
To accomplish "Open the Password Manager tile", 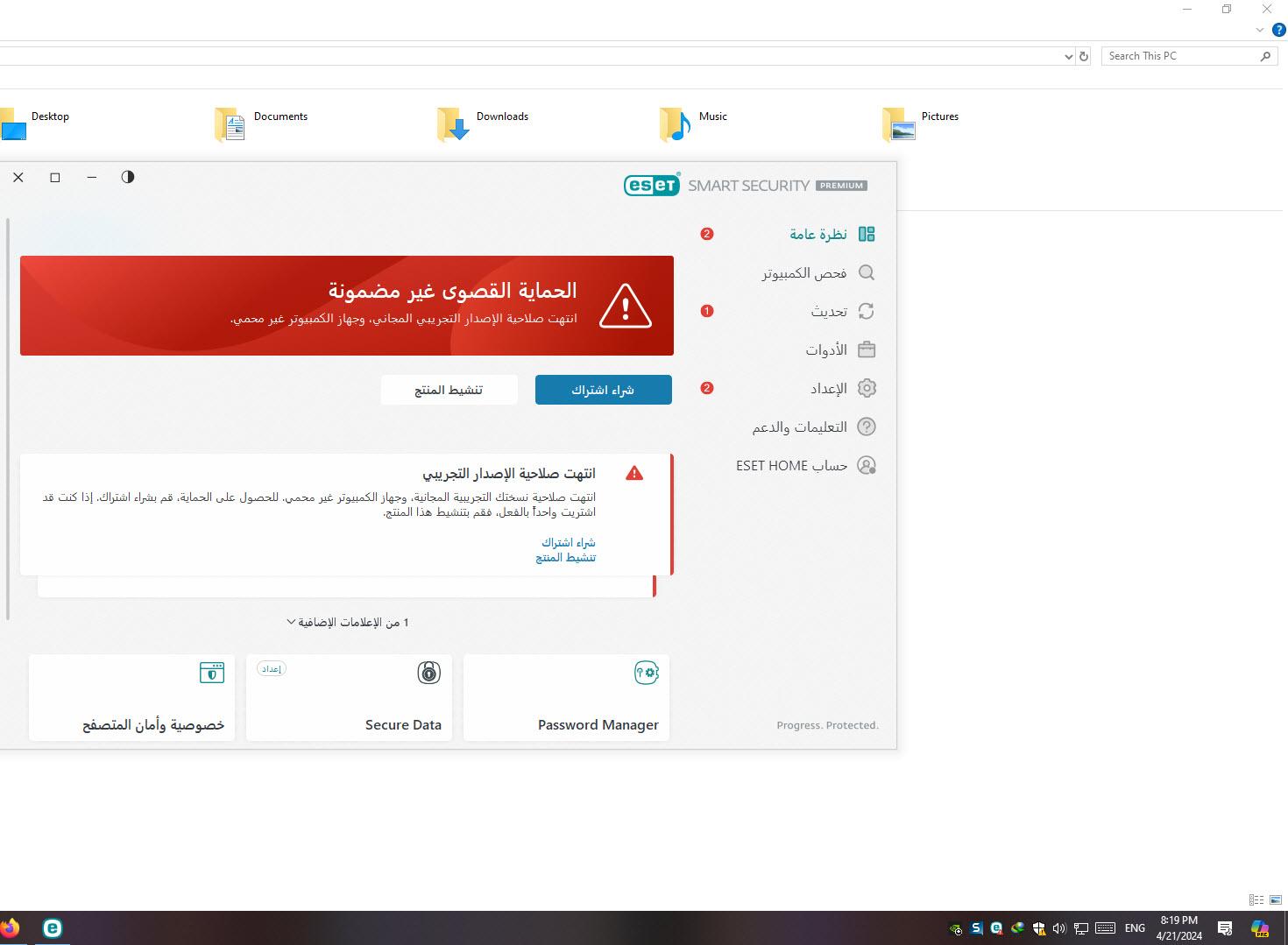I will (566, 697).
